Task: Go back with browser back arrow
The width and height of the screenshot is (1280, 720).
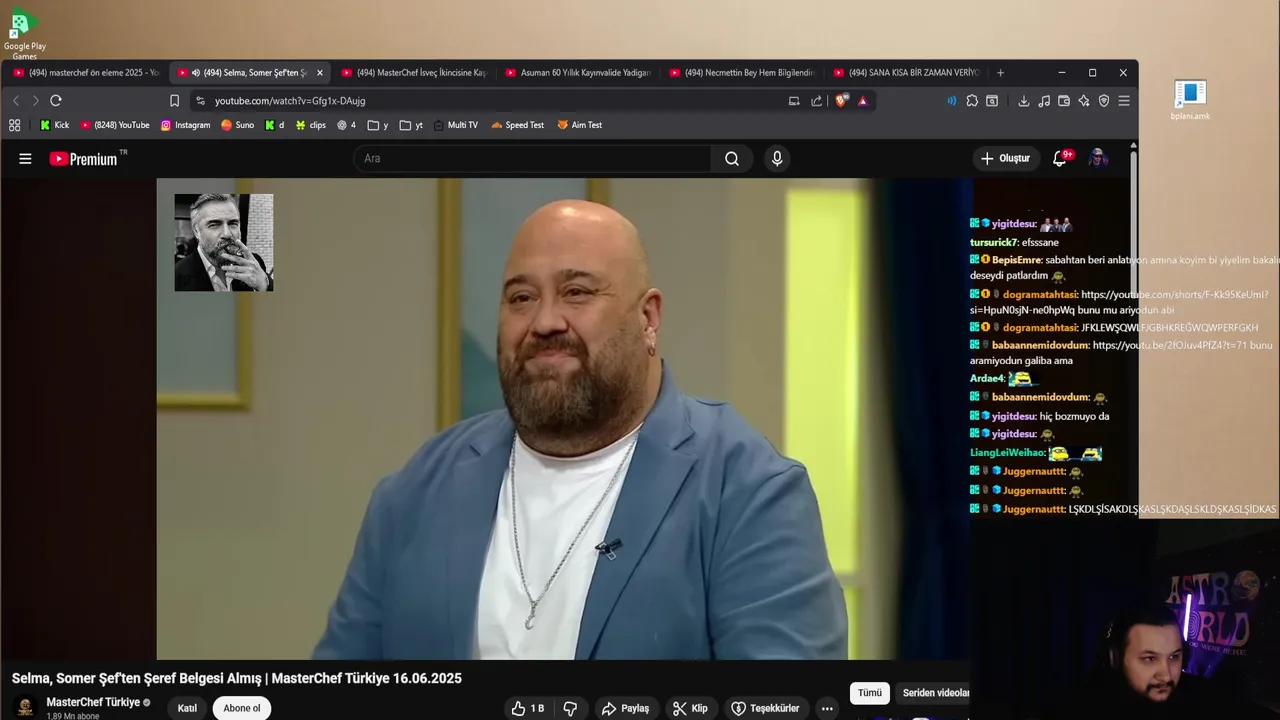Action: coord(16,101)
